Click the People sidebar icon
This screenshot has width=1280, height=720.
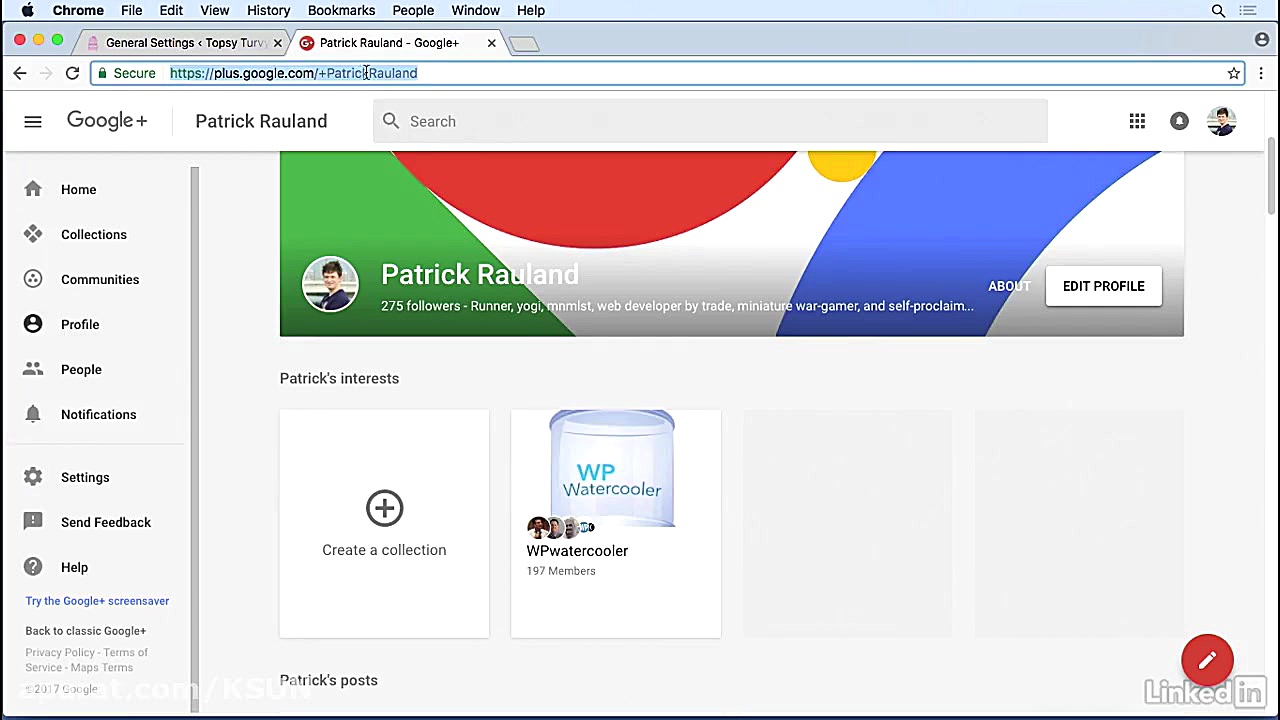coord(33,369)
